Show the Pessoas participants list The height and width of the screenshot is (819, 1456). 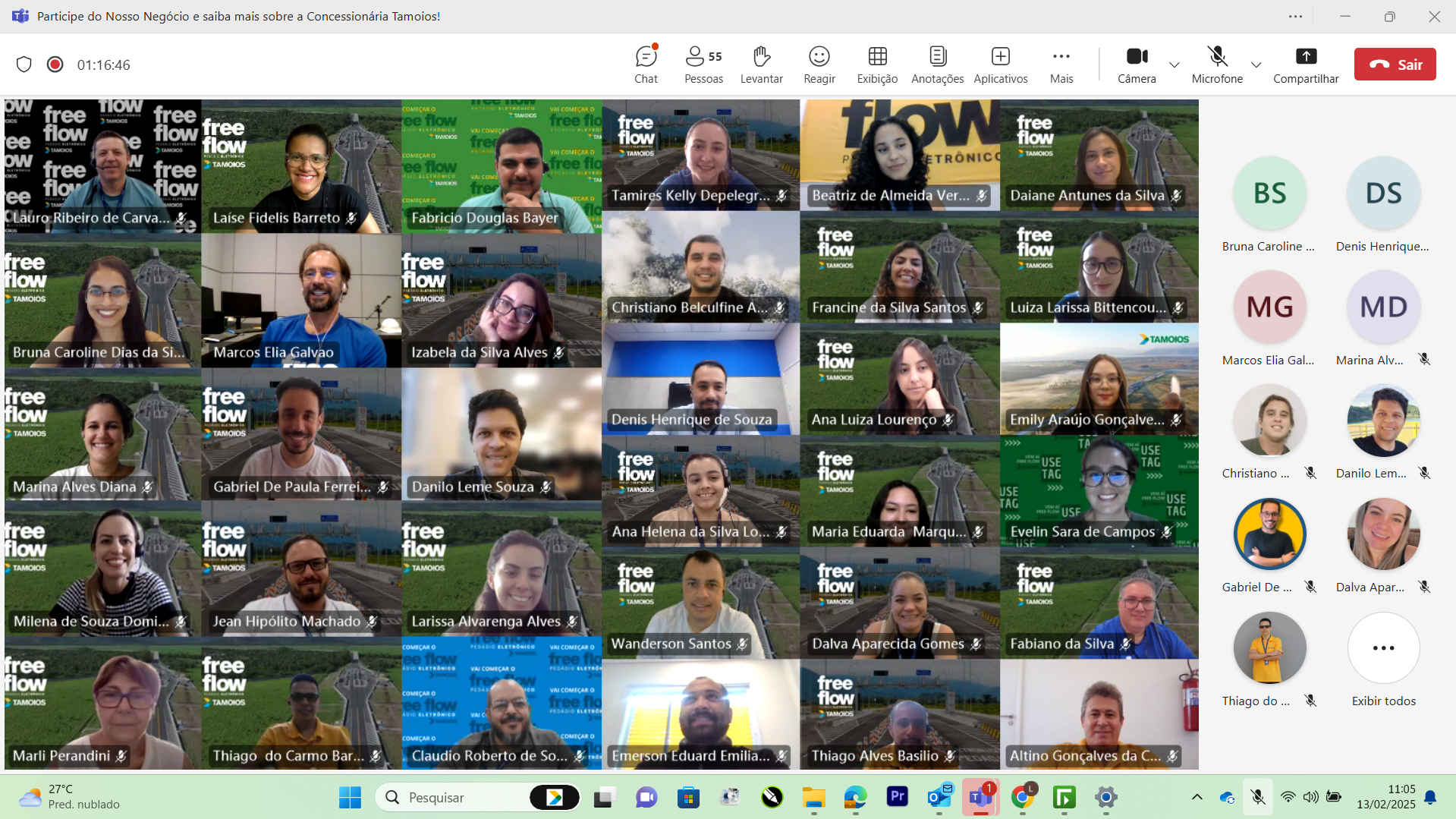703,65
